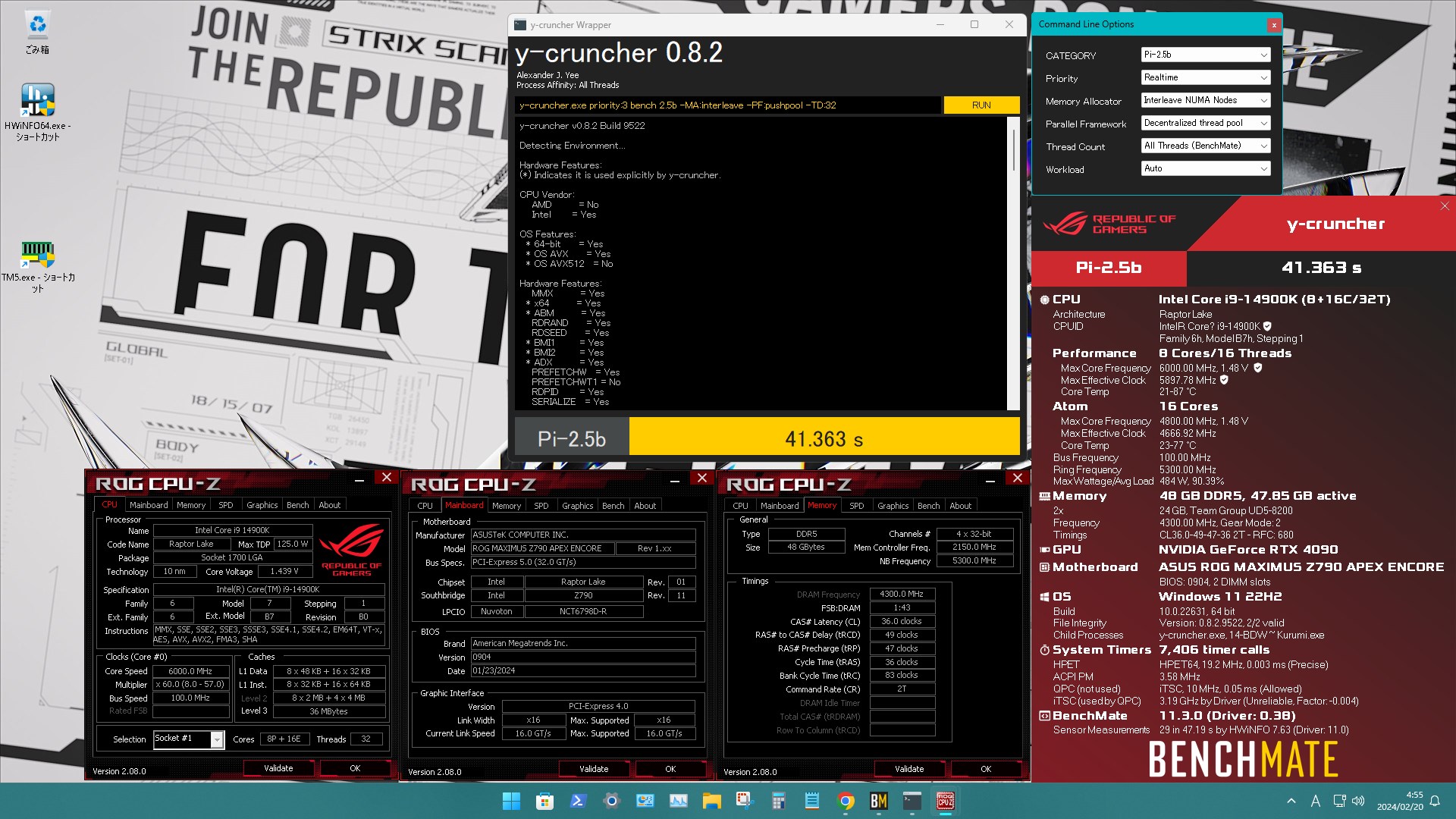This screenshot has width=1456, height=819.
Task: Click the DRAM Frequency 4300.0 MHz field
Action: coord(902,595)
